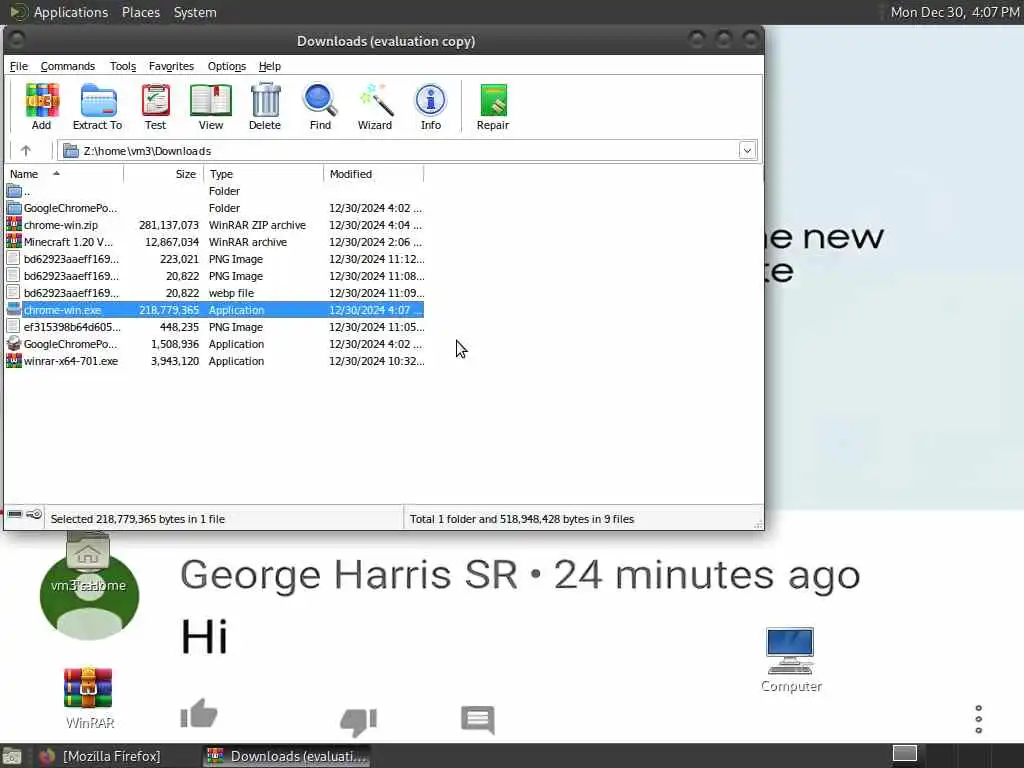Screen dimensions: 1024x768
Task: Open the Commands menu
Action: tap(68, 66)
